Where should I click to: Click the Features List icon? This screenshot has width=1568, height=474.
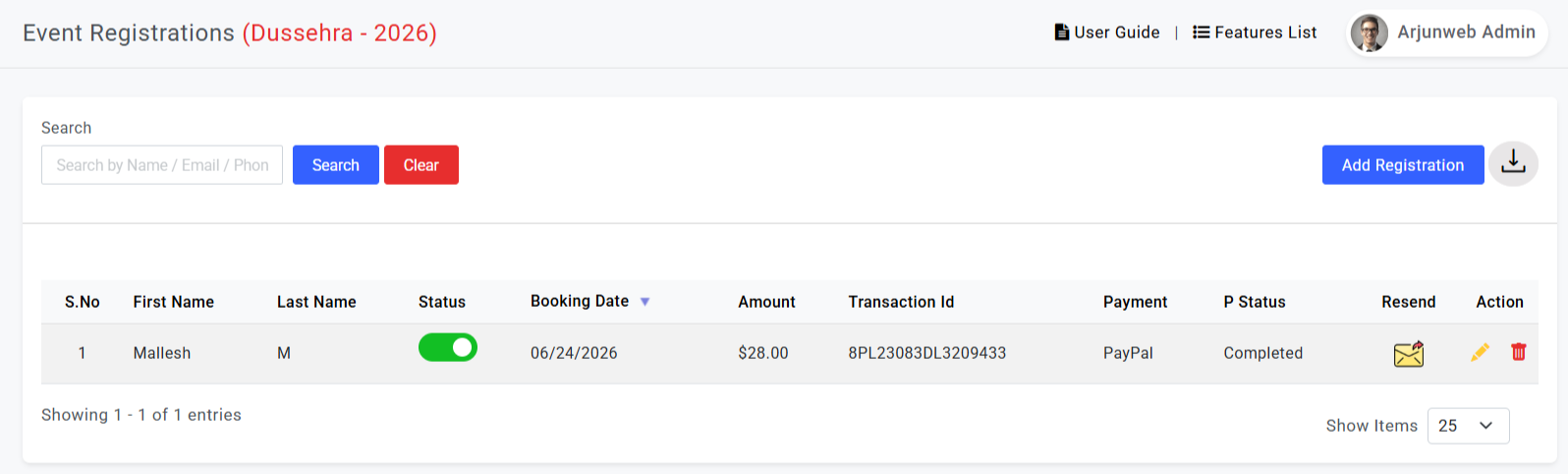pyautogui.click(x=1201, y=32)
